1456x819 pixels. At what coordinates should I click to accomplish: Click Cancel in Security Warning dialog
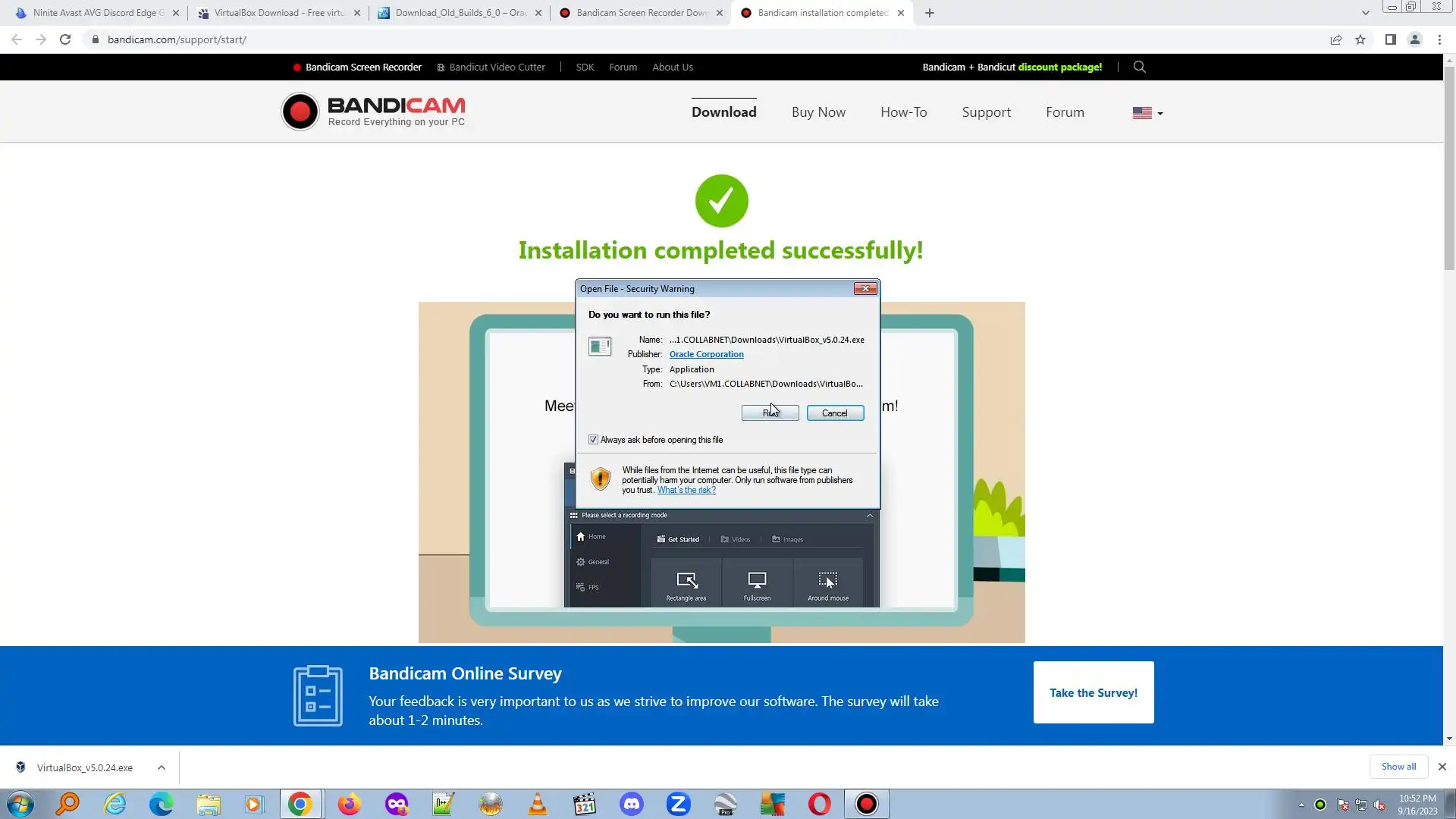(x=835, y=413)
